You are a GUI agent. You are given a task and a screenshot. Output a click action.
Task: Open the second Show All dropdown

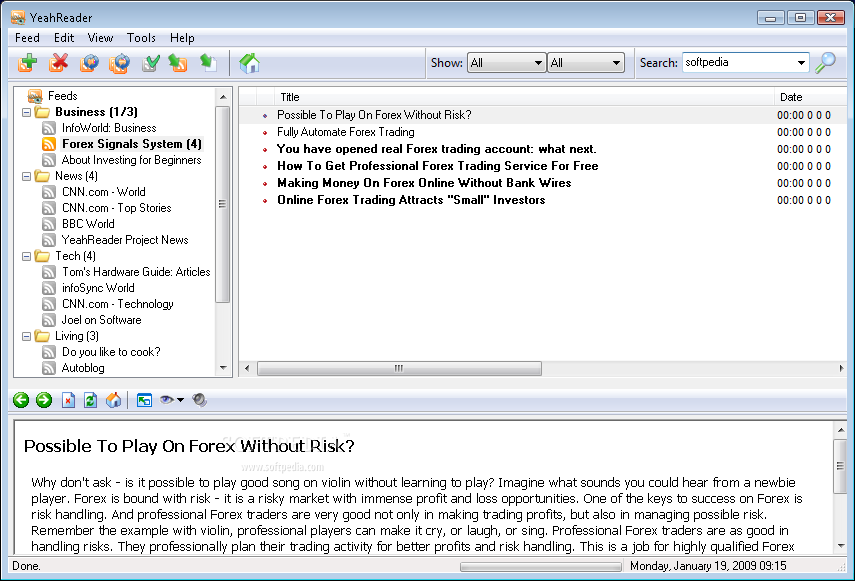(586, 63)
